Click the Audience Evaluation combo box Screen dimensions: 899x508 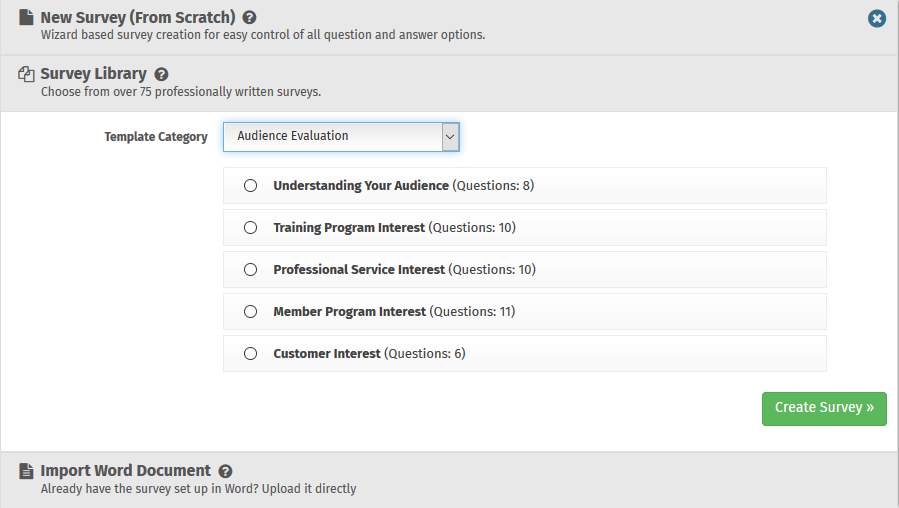click(x=332, y=137)
